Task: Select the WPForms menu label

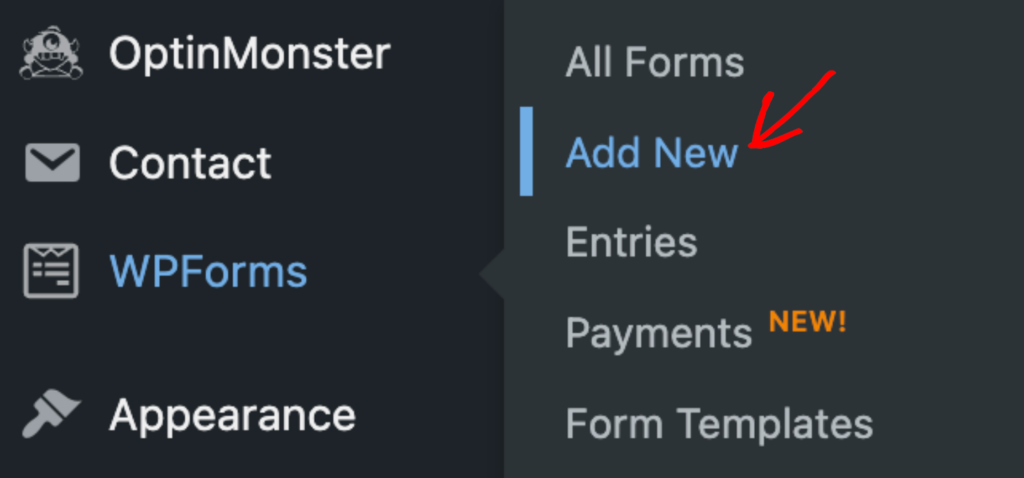Action: click(x=208, y=271)
